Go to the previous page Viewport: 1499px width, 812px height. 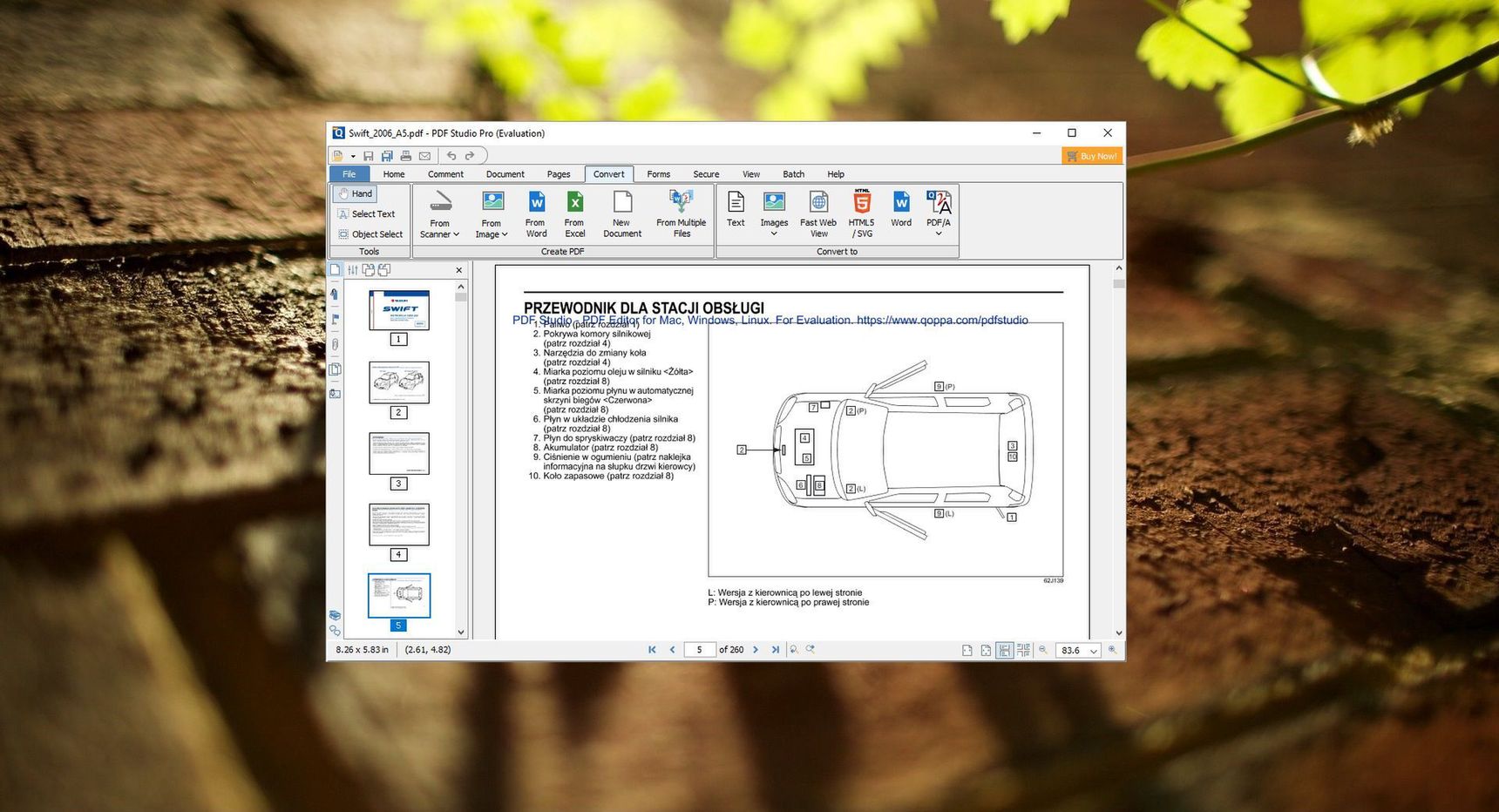pos(672,650)
